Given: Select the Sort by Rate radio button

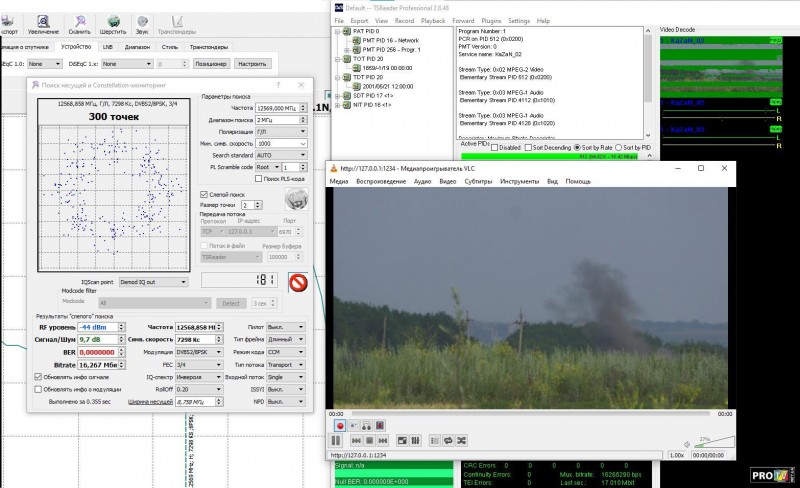Looking at the screenshot, I should click(578, 147).
